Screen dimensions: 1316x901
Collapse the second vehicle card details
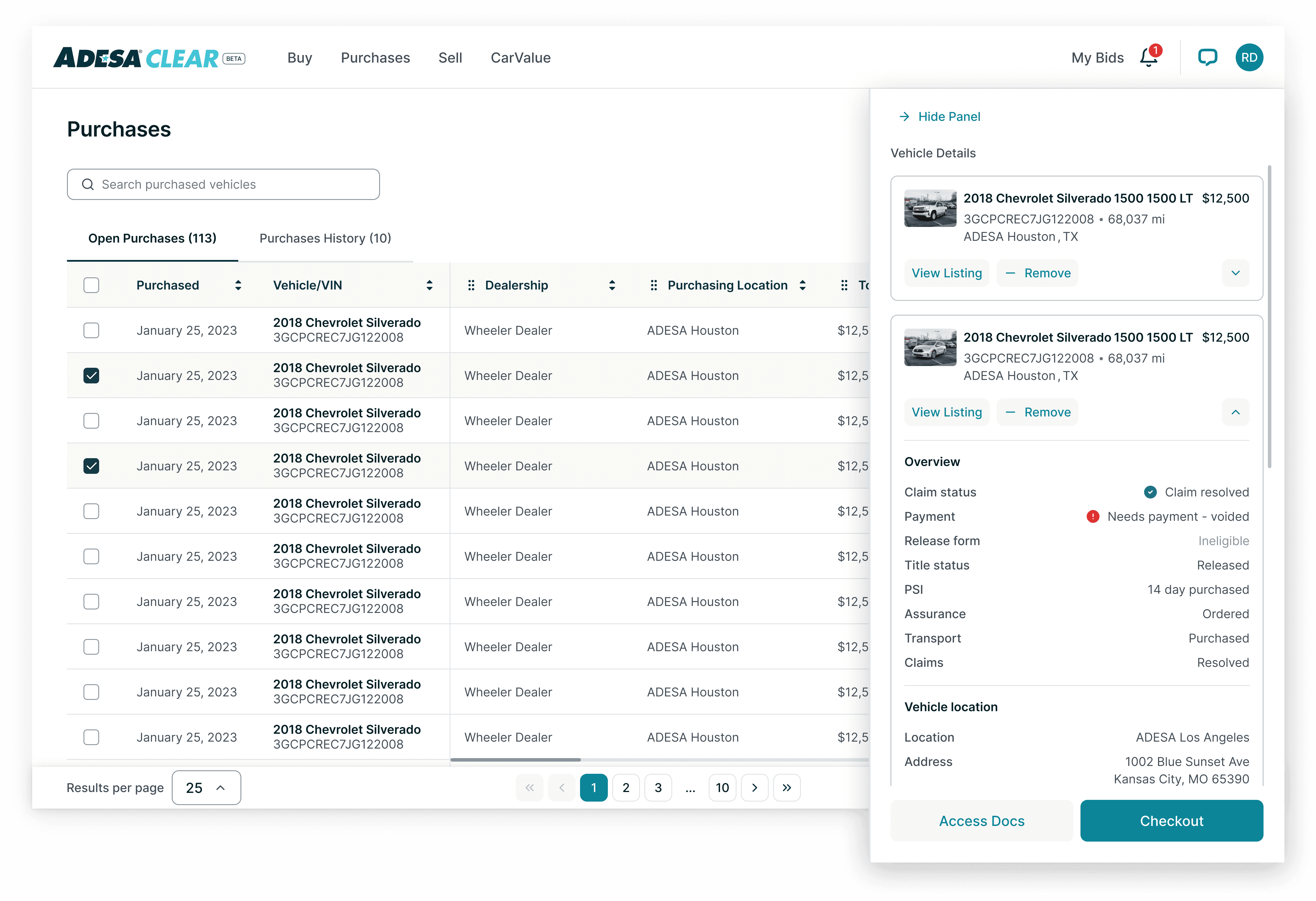click(1235, 412)
